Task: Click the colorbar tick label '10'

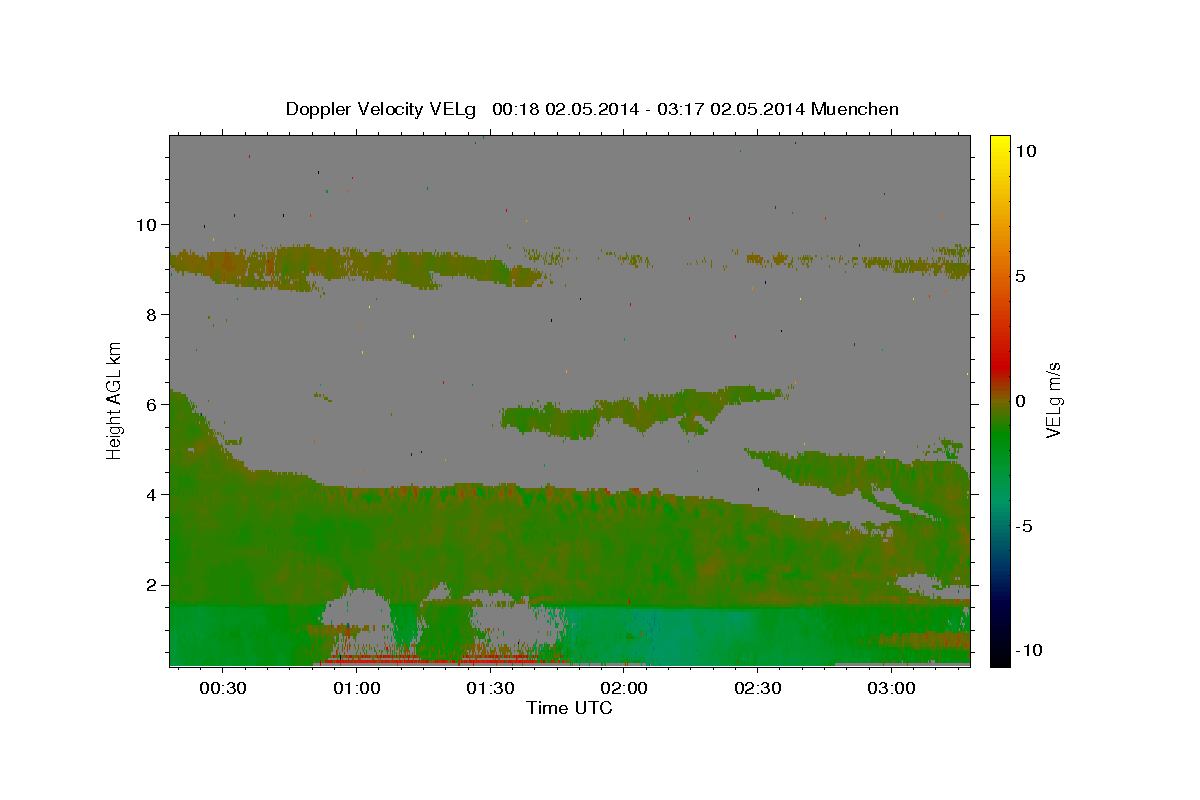Action: [x=1025, y=151]
